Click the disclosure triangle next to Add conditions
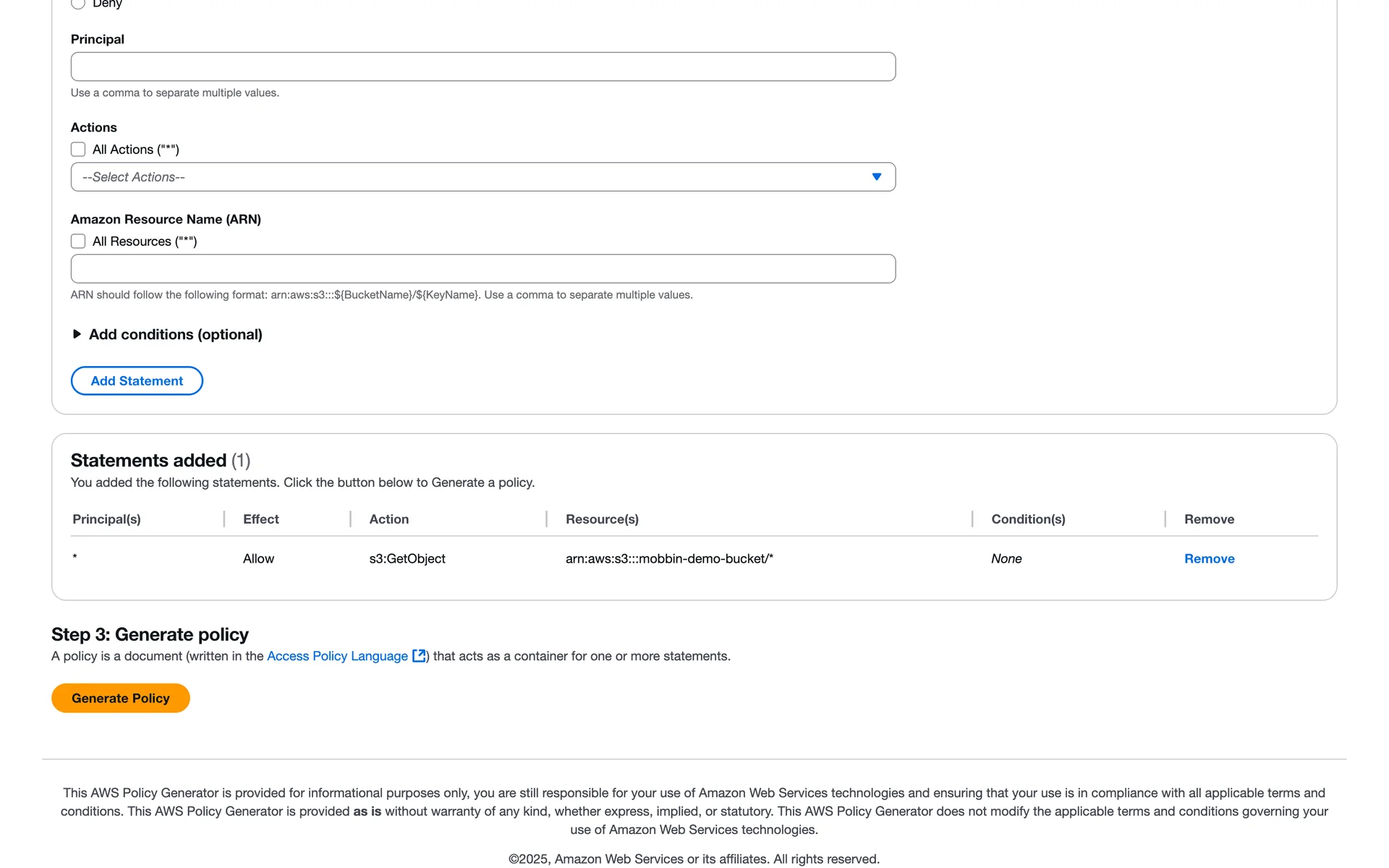 click(77, 334)
